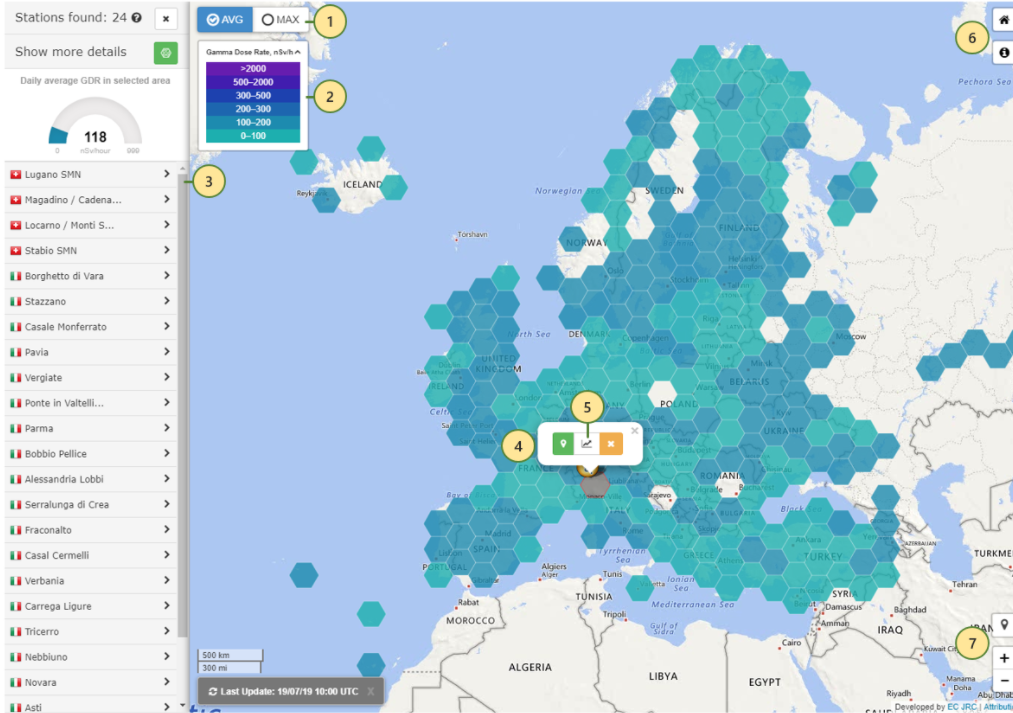Select Asti station
This screenshot has height=713, width=1013.
tap(91, 705)
